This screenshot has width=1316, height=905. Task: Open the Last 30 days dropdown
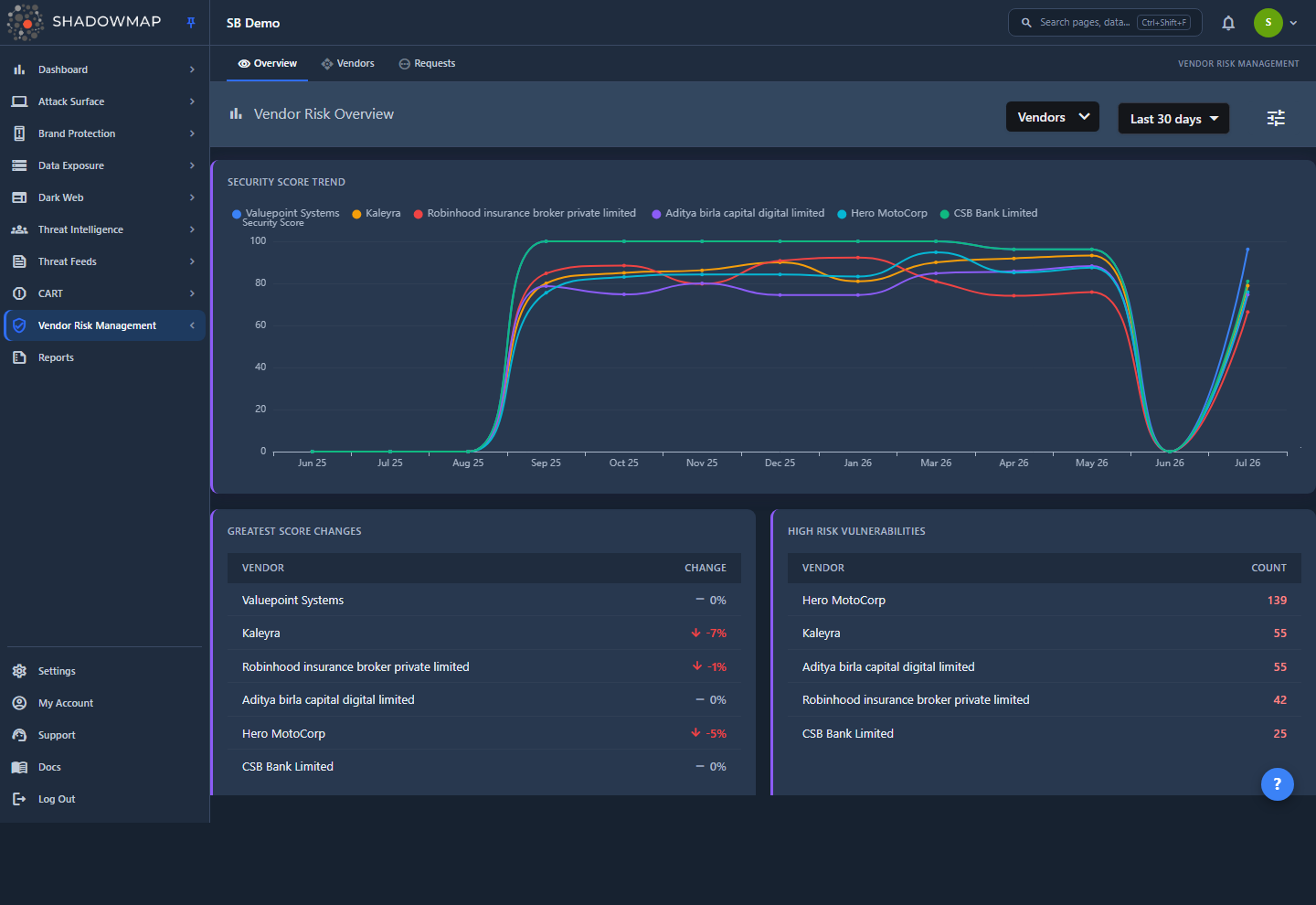click(x=1173, y=119)
